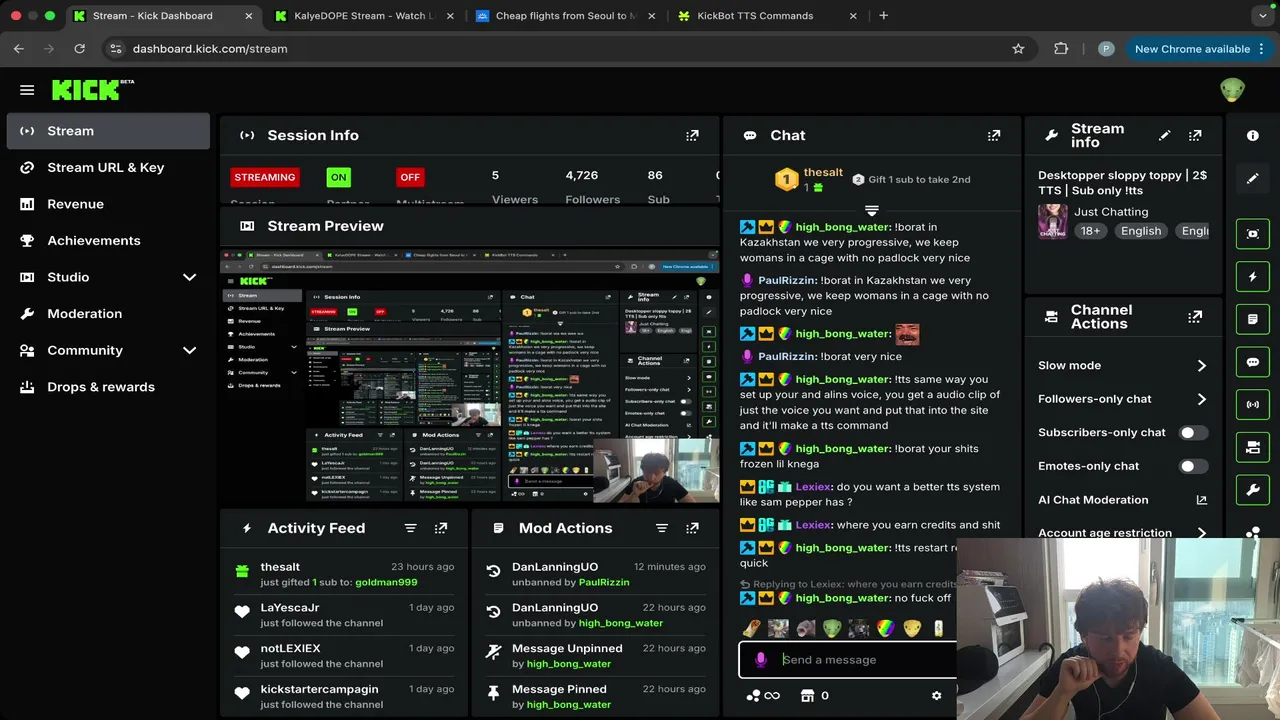The height and width of the screenshot is (720, 1280).
Task: Go to the Revenue page
Action: [x=108, y=204]
